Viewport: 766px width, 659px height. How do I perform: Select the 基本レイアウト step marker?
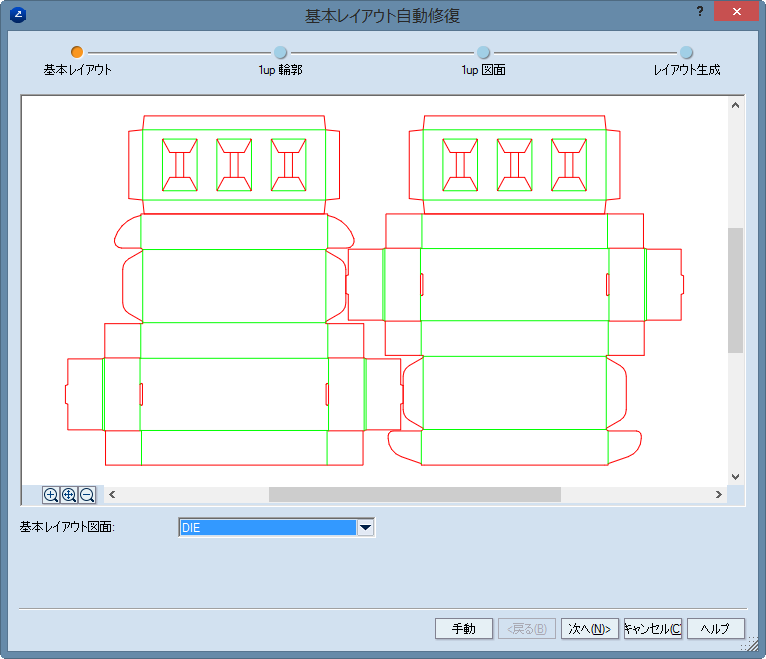[x=77, y=52]
